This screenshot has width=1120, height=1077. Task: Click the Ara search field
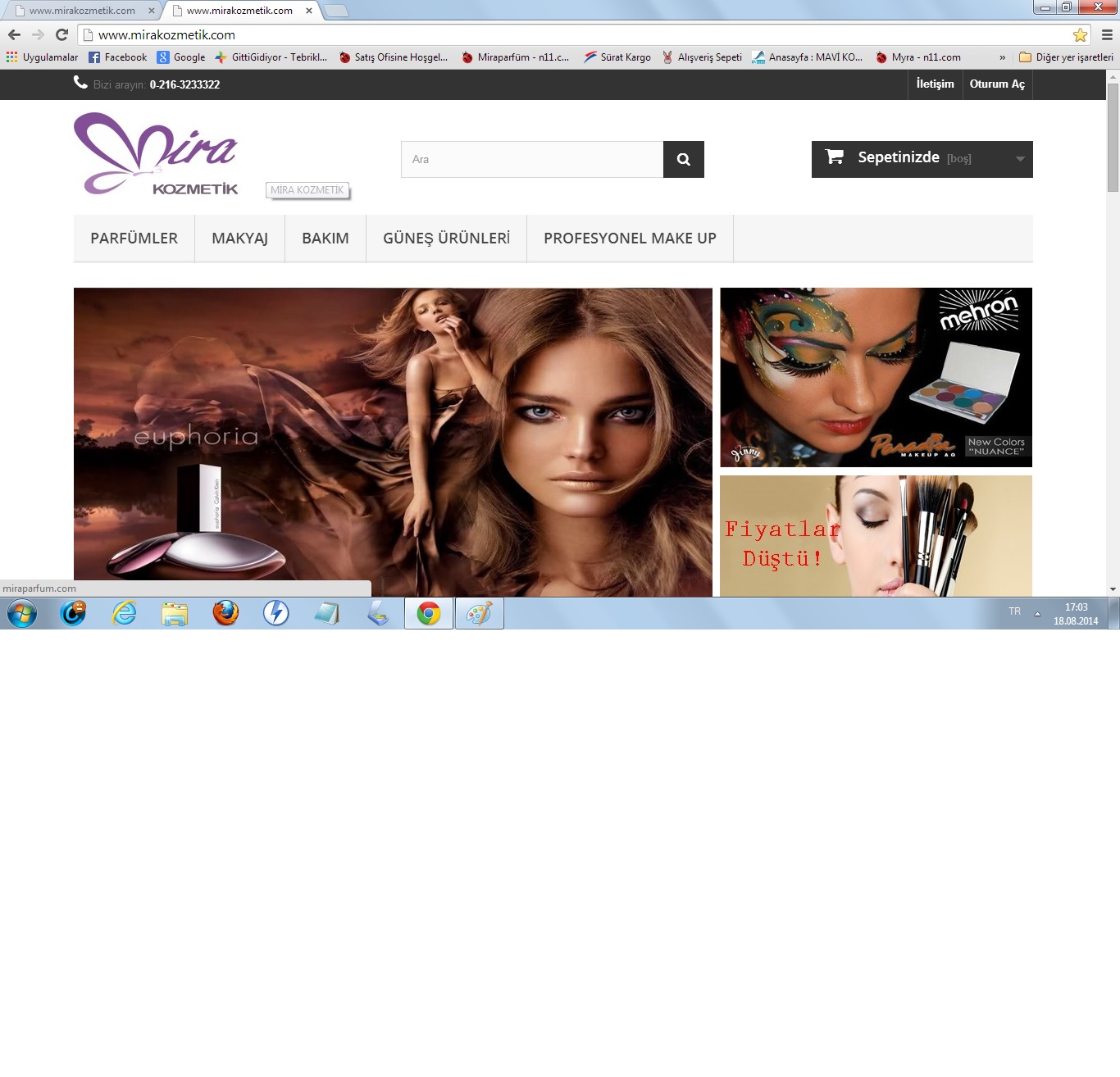point(532,159)
